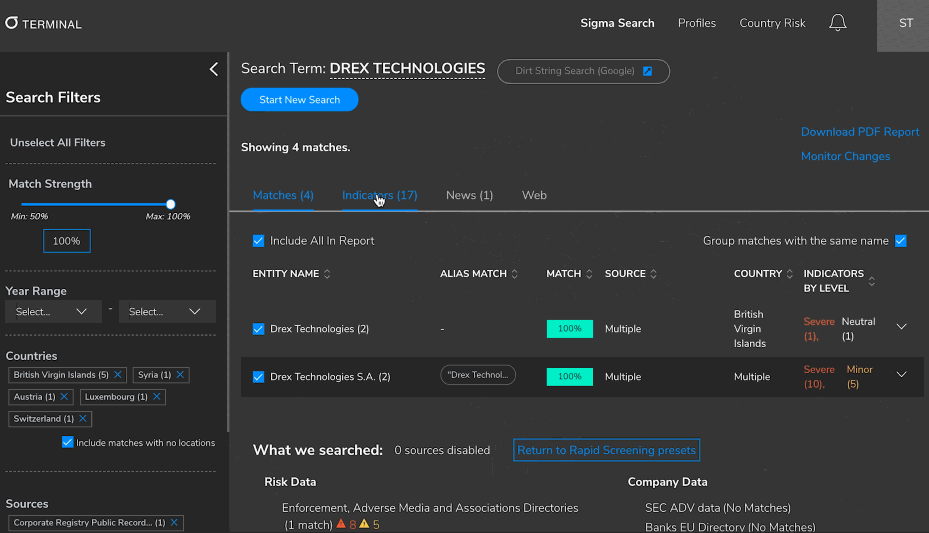929x533 pixels.
Task: Remove Corporate Registry Public Record source filter
Action: (x=174, y=523)
